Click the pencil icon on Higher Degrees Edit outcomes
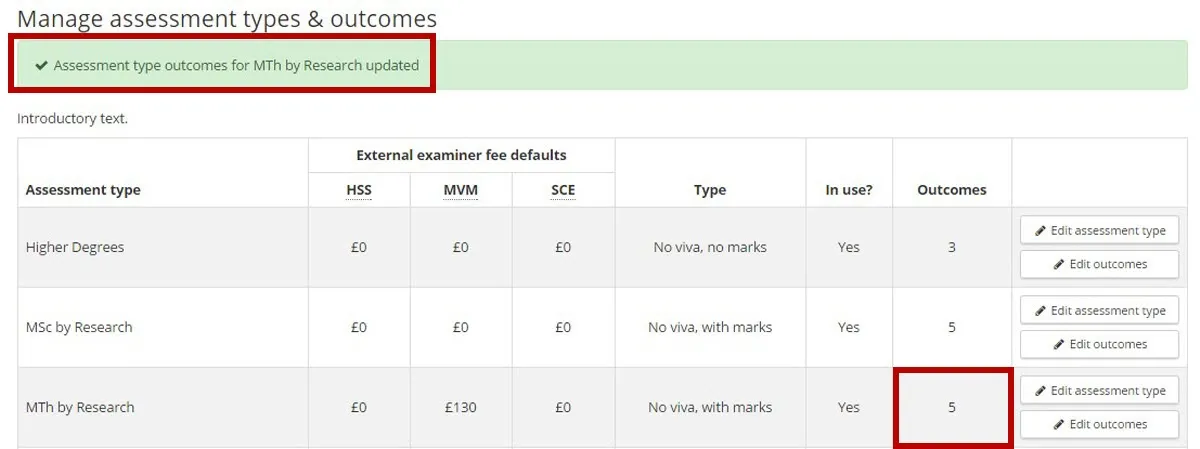This screenshot has height=449, width=1200. [x=1060, y=265]
